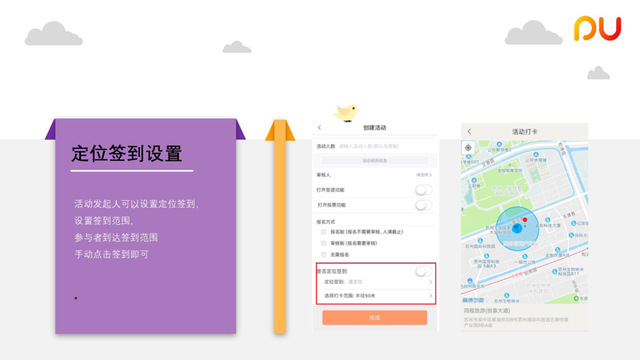Open the 审核人 selector chevron
The image size is (640, 360).
click(430, 175)
